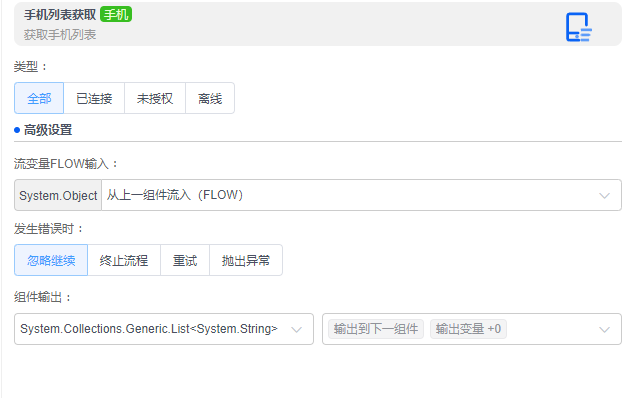635x398 pixels.
Task: Click the blue dot beside 高级设置
Action: coord(17,130)
